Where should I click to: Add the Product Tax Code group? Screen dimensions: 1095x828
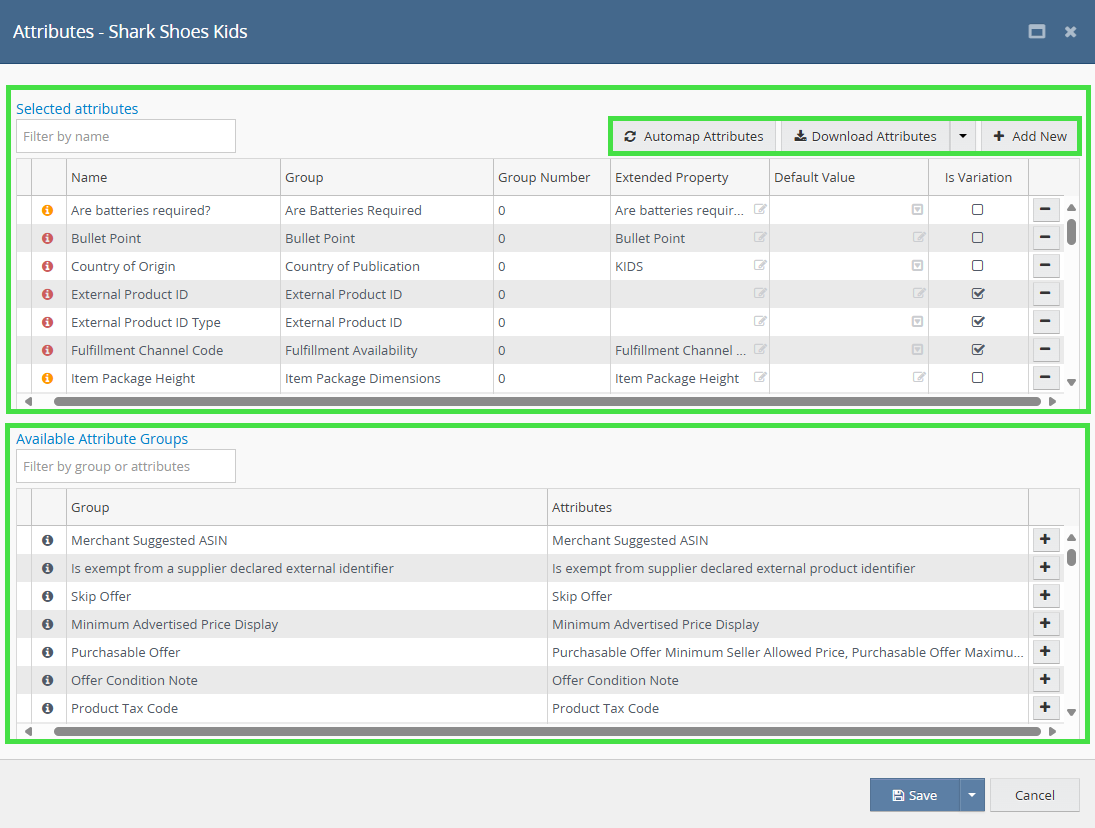[1044, 708]
